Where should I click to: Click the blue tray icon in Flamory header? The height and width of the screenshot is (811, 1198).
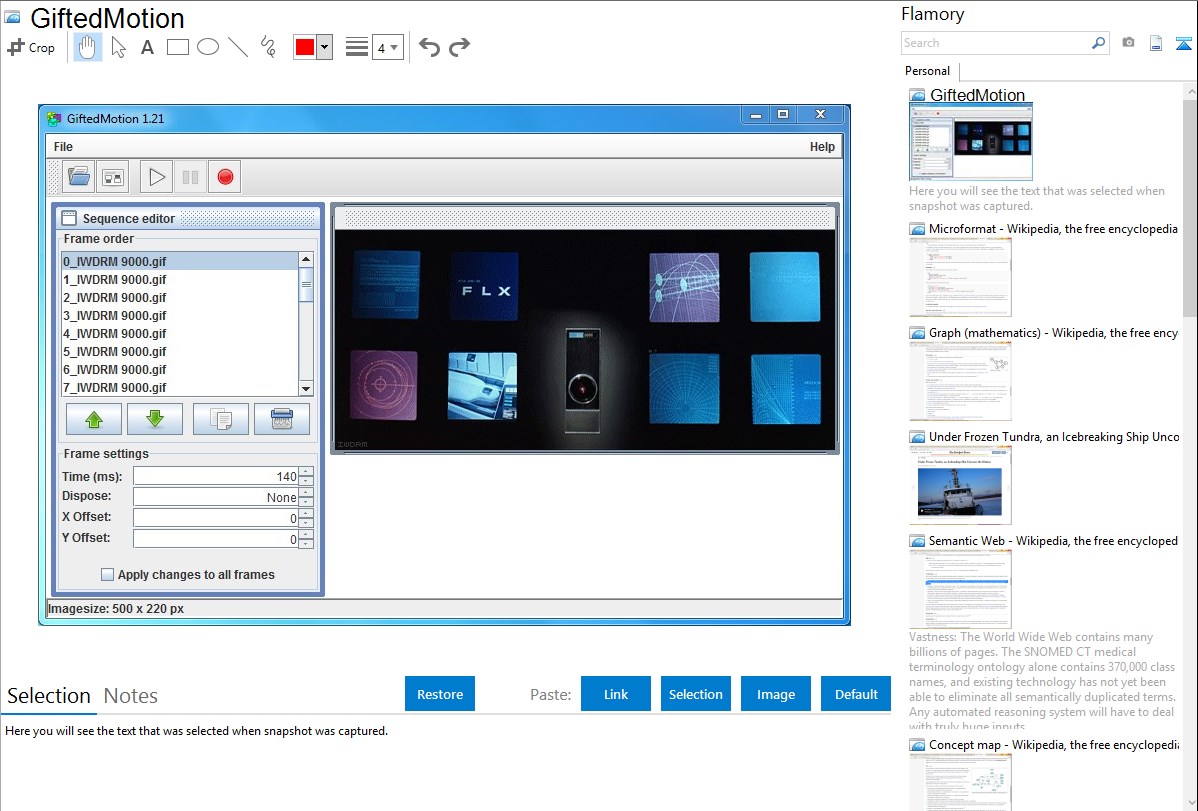click(1183, 43)
